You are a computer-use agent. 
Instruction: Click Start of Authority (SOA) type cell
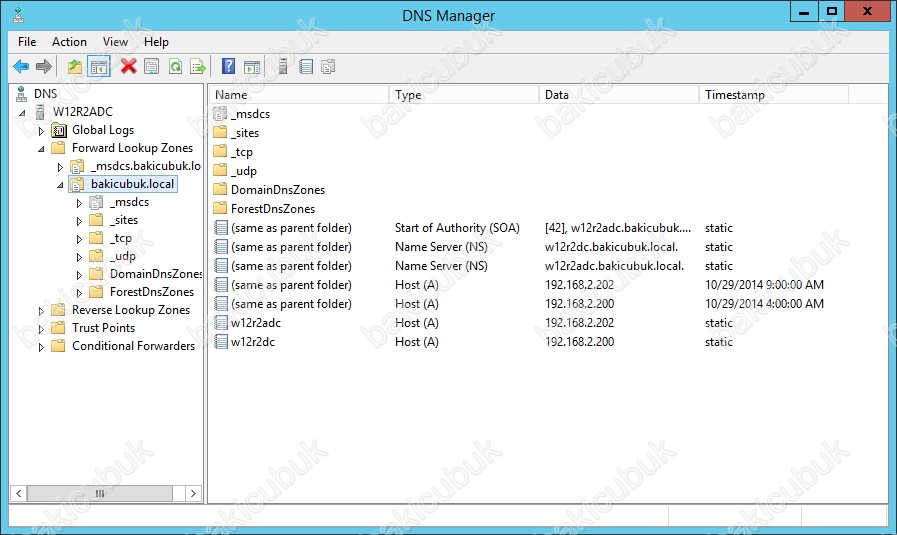(x=457, y=228)
